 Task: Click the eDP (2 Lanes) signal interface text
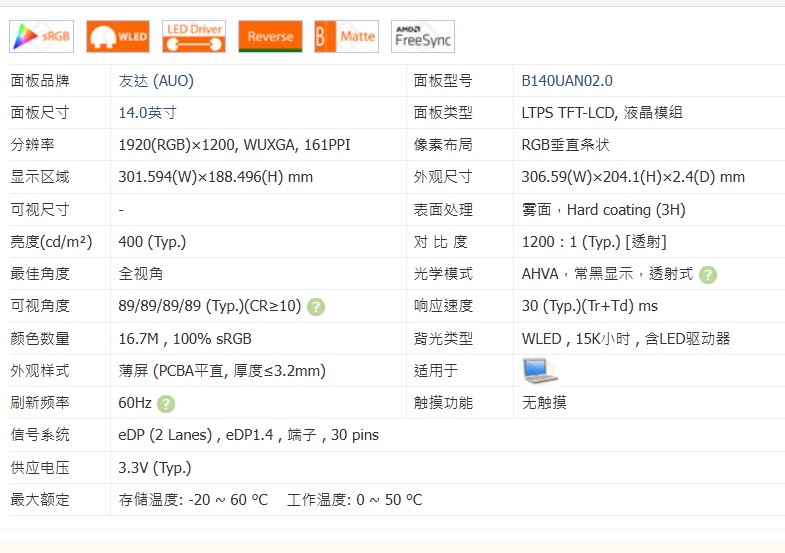[165, 435]
